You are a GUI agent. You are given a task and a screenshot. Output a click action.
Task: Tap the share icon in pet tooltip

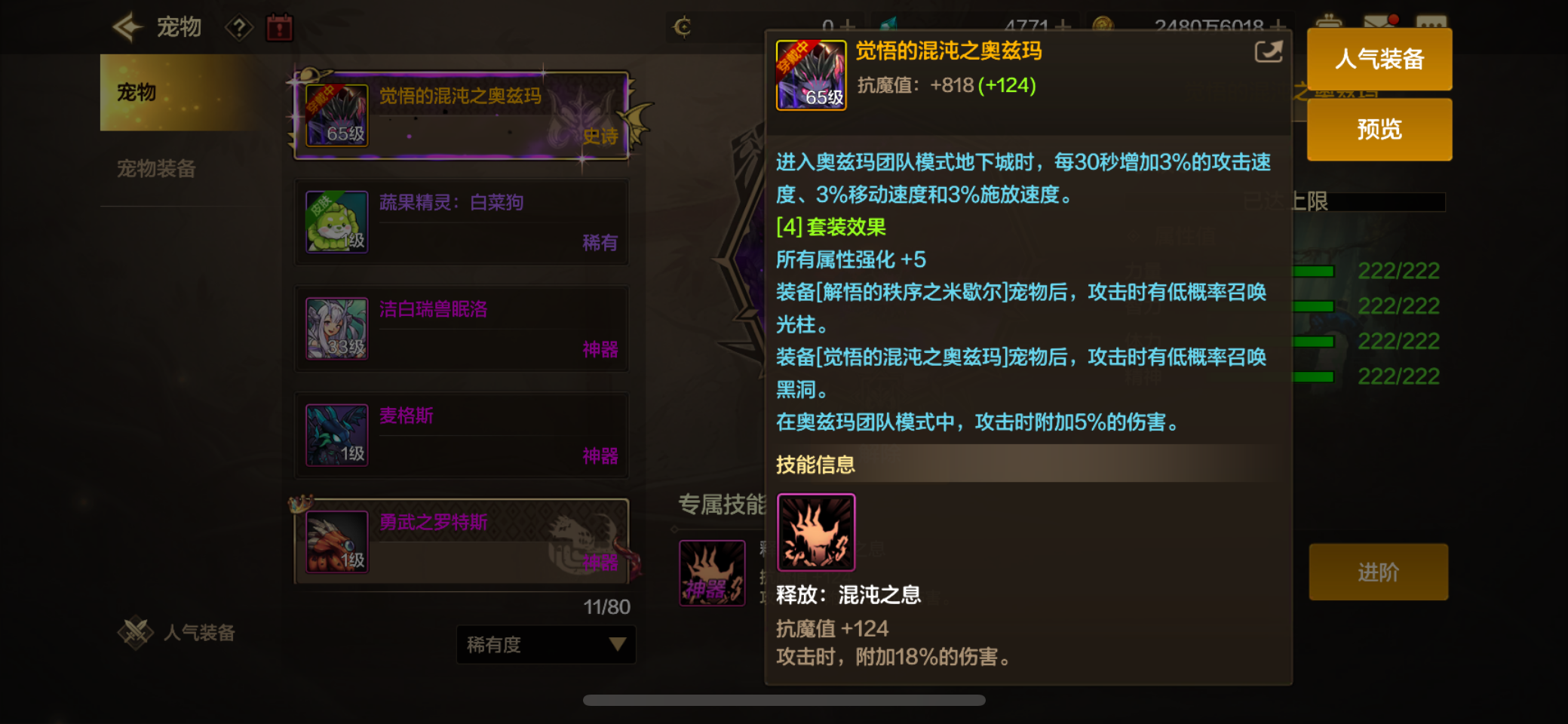[1268, 52]
